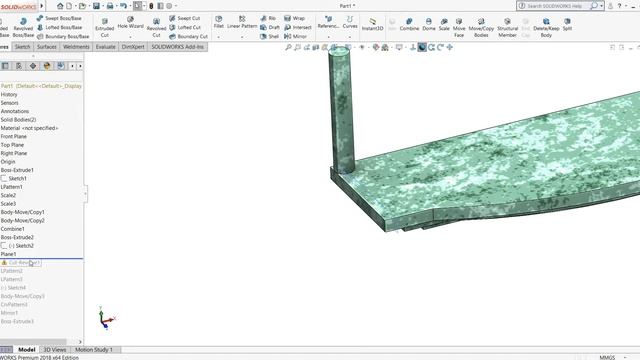Select LPattern1 in the feature tree
Screen dimensions: 640x360
[11, 187]
